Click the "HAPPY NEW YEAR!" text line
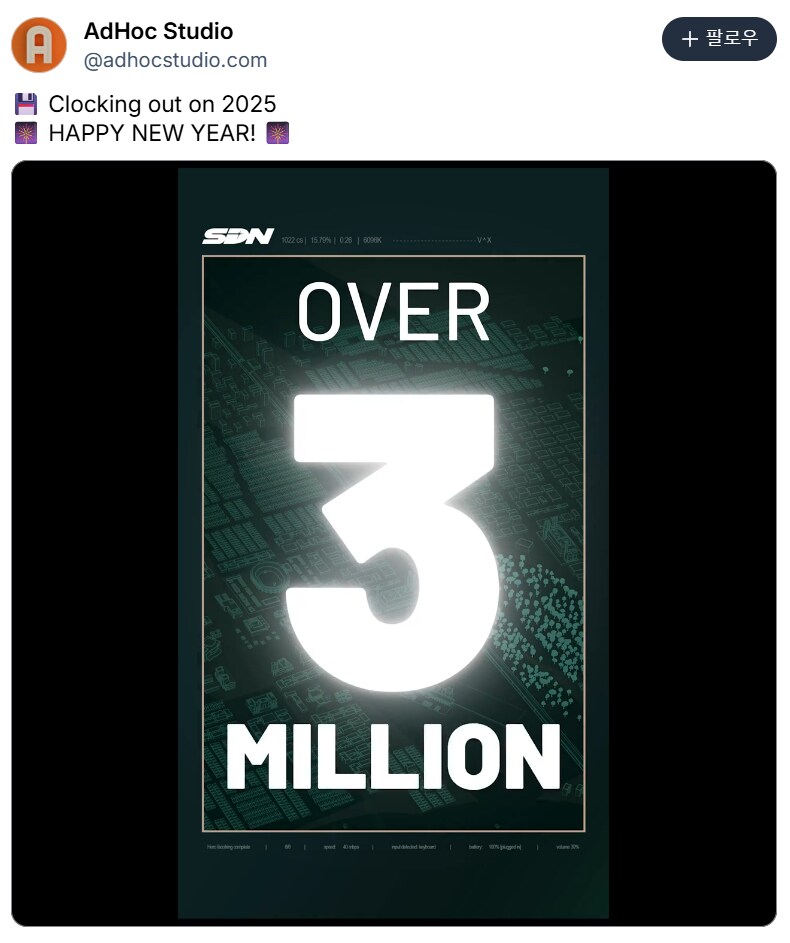Screen dimensions: 790x943 coord(152,133)
